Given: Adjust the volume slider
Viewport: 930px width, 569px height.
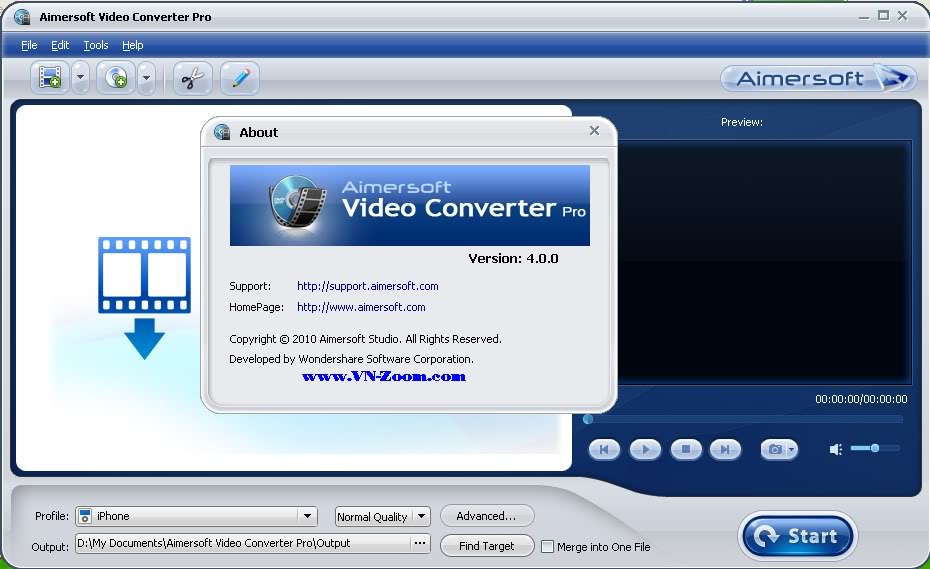Looking at the screenshot, I should [x=875, y=448].
